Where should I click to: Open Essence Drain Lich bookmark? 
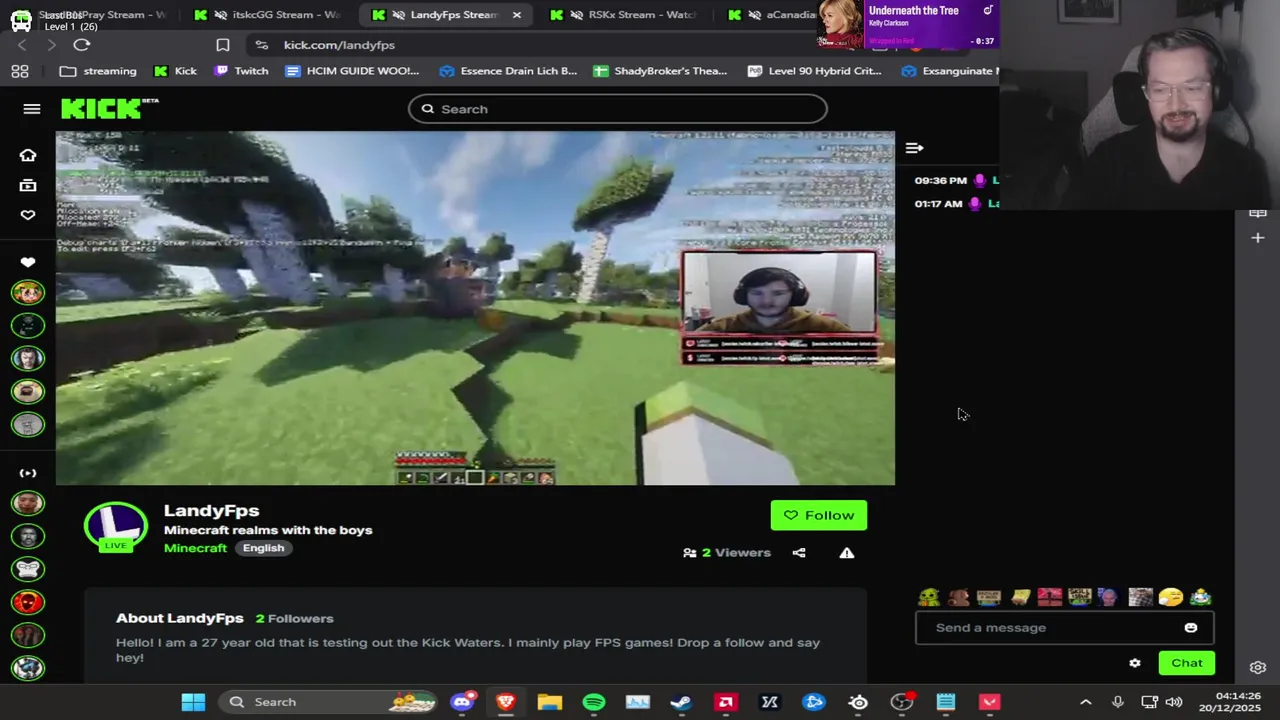pyautogui.click(x=509, y=71)
